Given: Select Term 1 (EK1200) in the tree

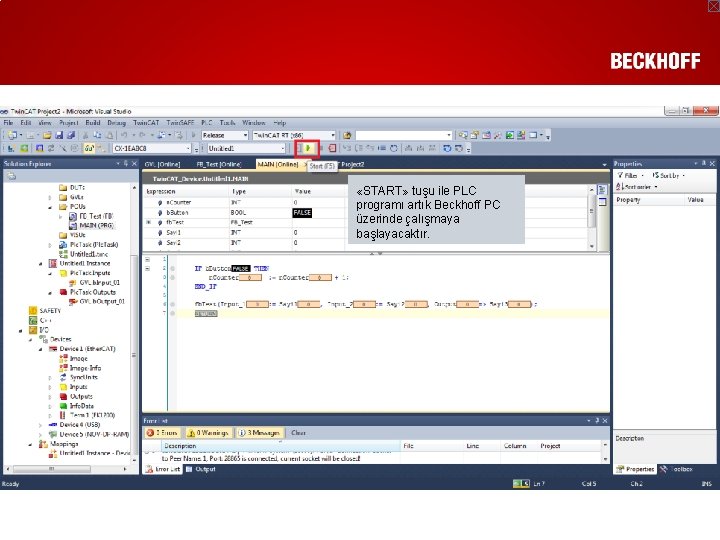Looking at the screenshot, I should (x=87, y=415).
